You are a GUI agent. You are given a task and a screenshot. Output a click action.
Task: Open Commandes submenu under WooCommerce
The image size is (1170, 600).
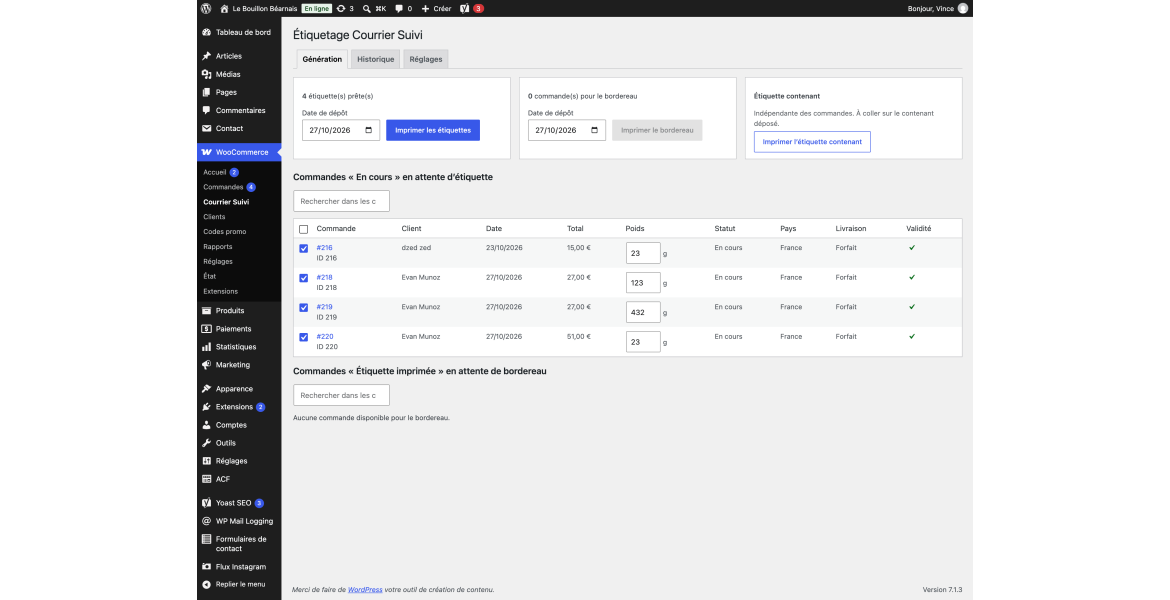223,187
